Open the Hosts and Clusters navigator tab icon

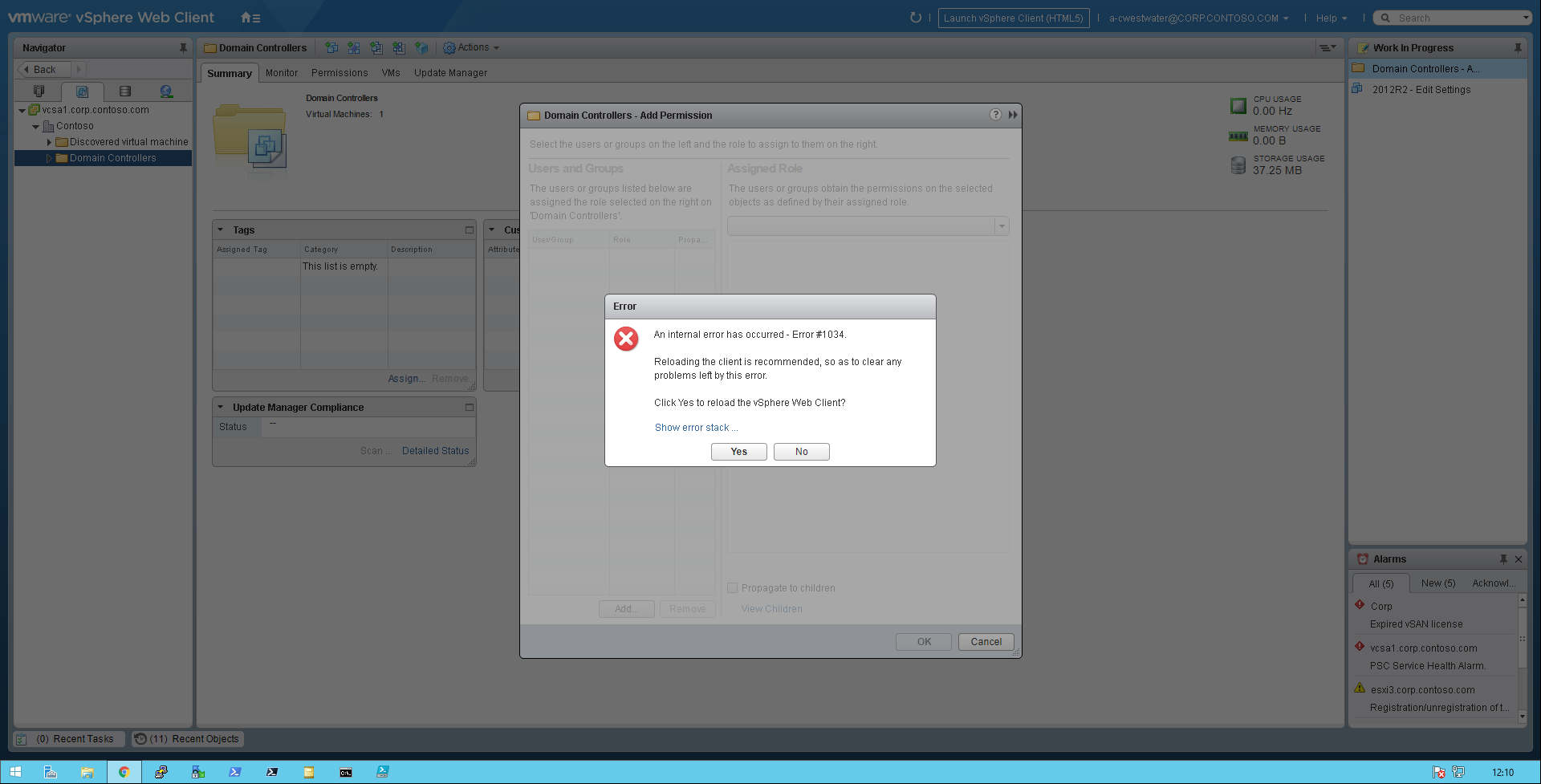[x=39, y=91]
